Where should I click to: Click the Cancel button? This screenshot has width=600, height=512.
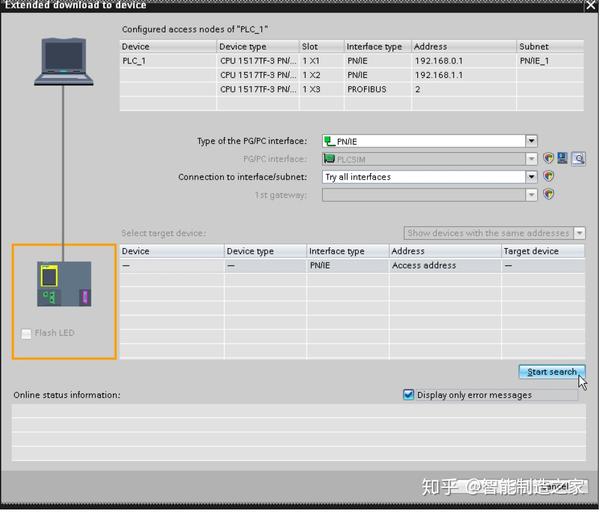pos(558,487)
